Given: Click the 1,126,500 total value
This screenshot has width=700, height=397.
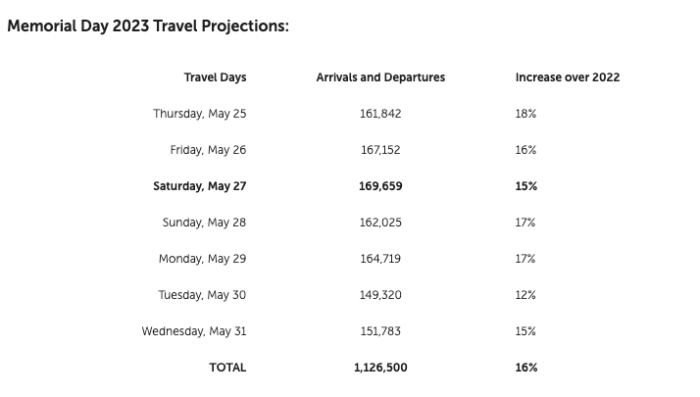Looking at the screenshot, I should click(x=380, y=368).
